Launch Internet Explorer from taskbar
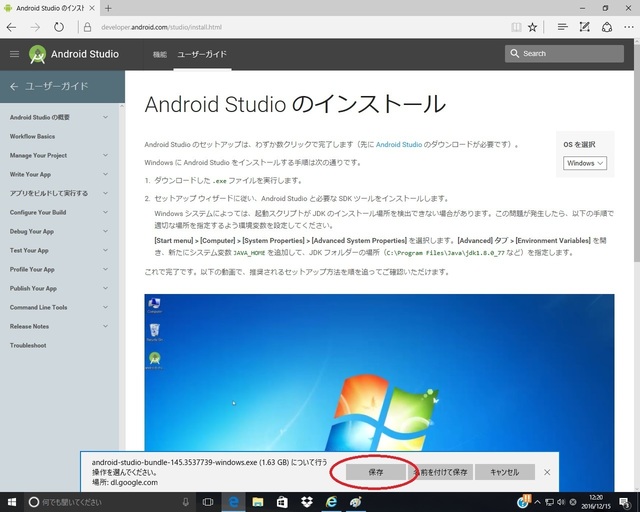This screenshot has width=640, height=512. click(x=331, y=502)
